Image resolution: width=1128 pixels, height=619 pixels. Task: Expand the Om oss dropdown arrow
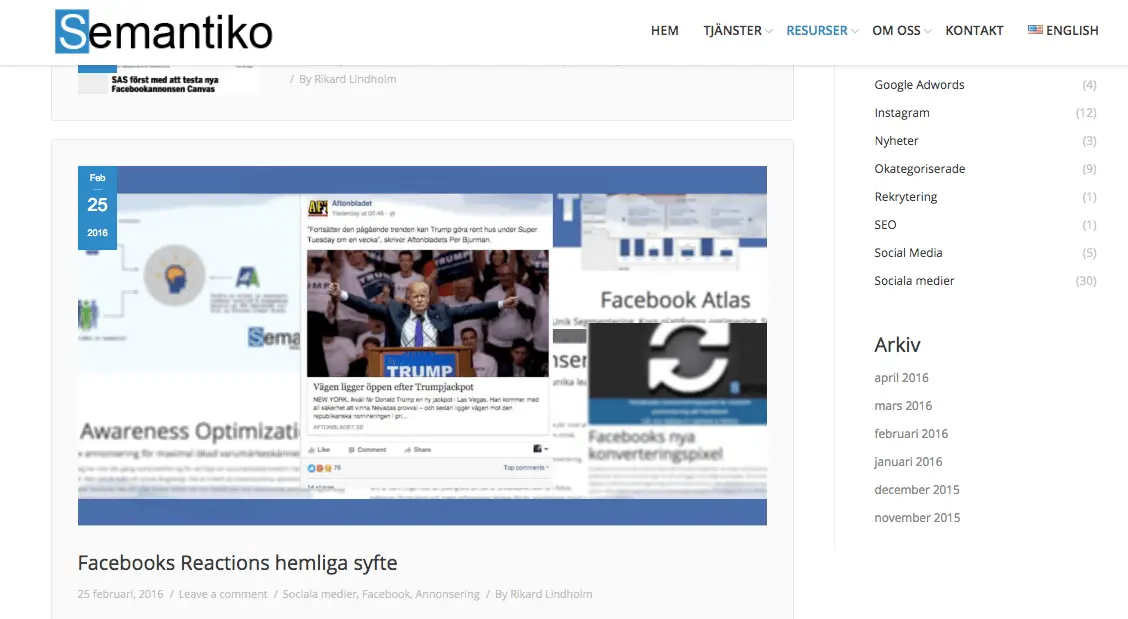(928, 32)
